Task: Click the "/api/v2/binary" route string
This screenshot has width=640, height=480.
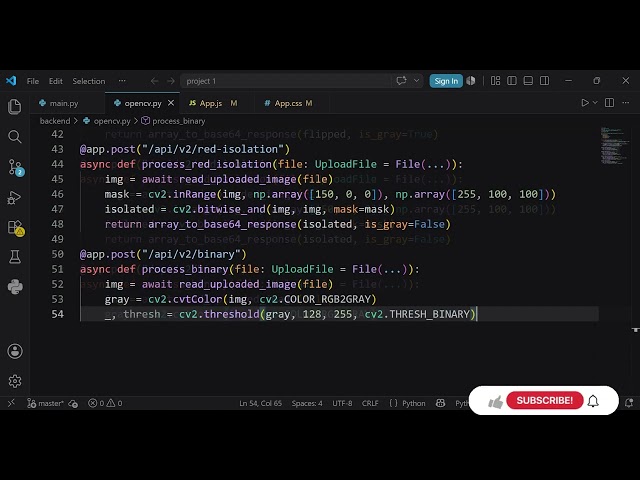Action: [x=191, y=255]
